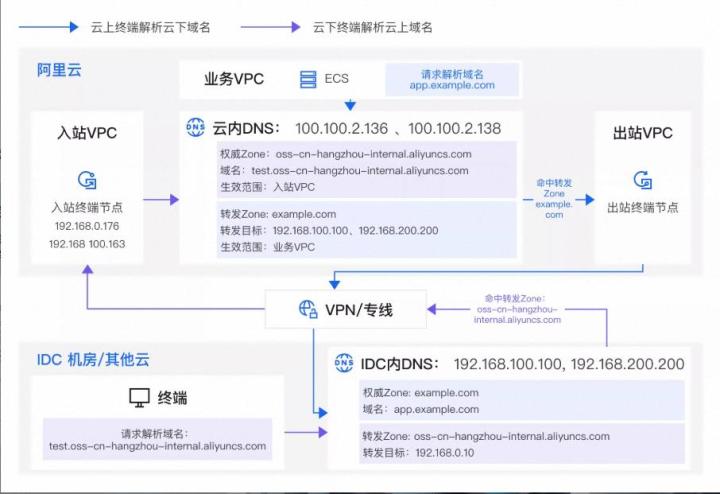
Task: Click legend 云下终端解析云上域名
Action: click(373, 27)
